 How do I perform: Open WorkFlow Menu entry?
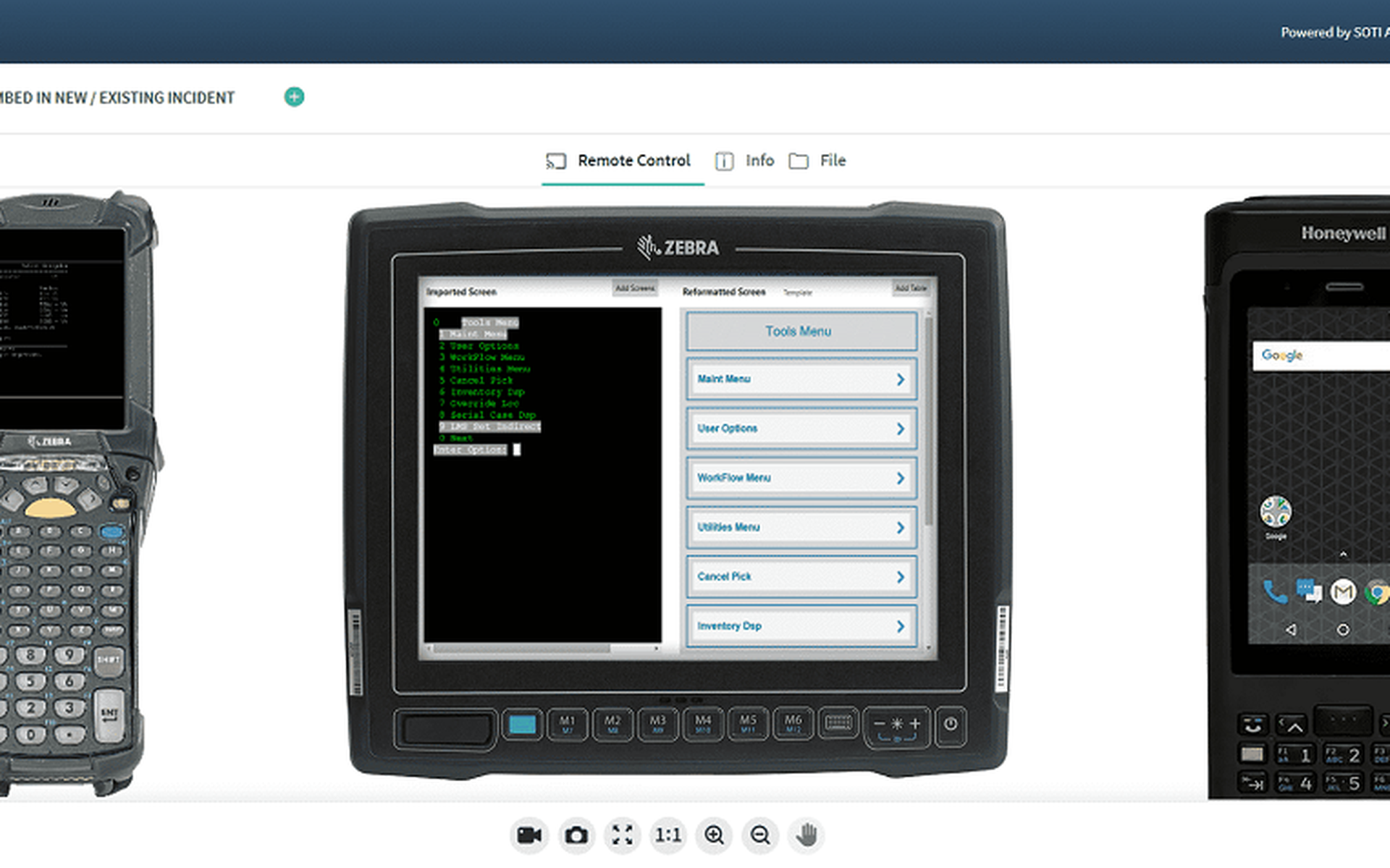tap(801, 478)
